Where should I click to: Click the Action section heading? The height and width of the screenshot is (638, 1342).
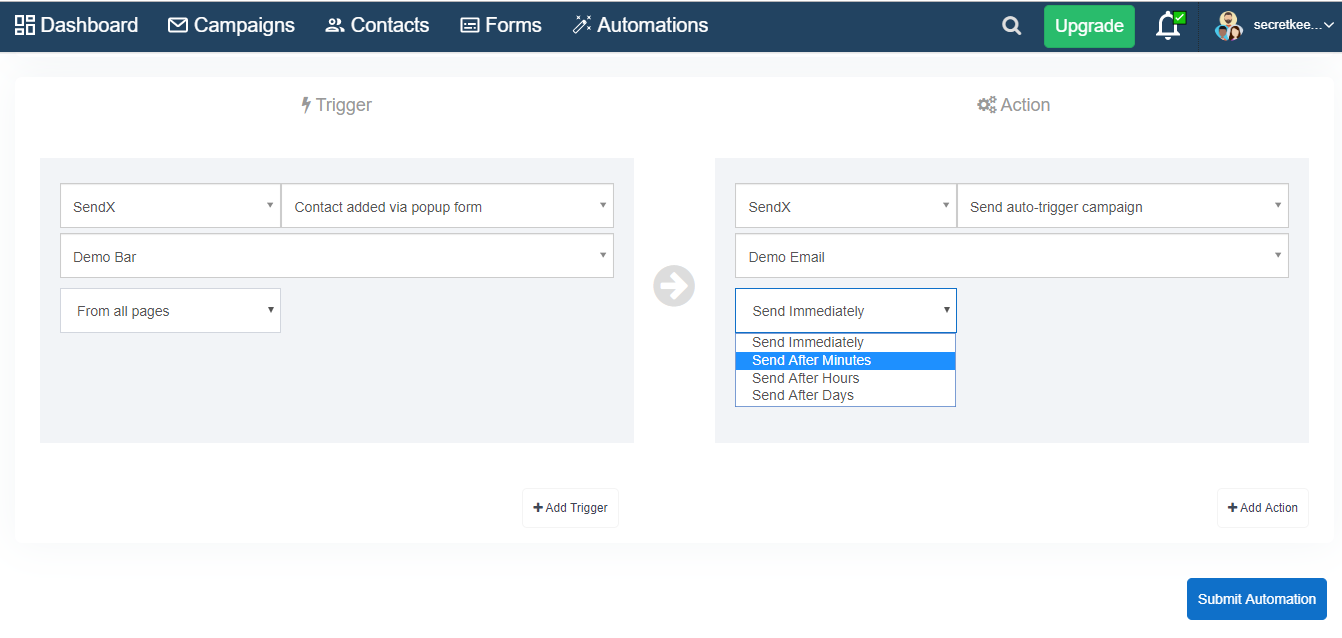pyautogui.click(x=1013, y=105)
